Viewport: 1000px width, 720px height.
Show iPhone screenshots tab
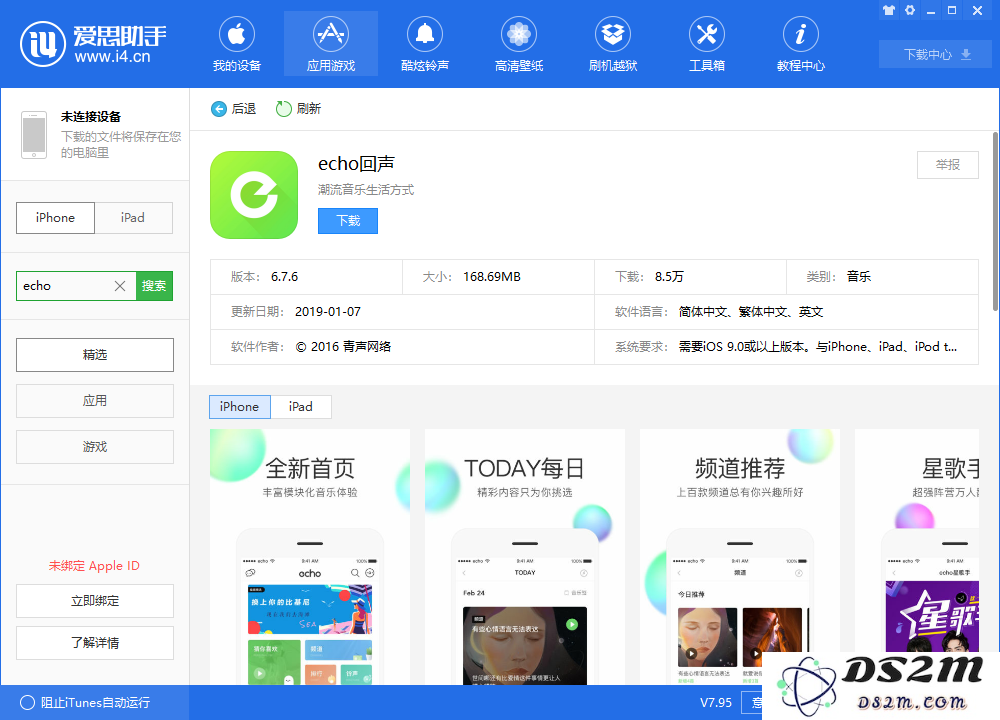click(240, 407)
